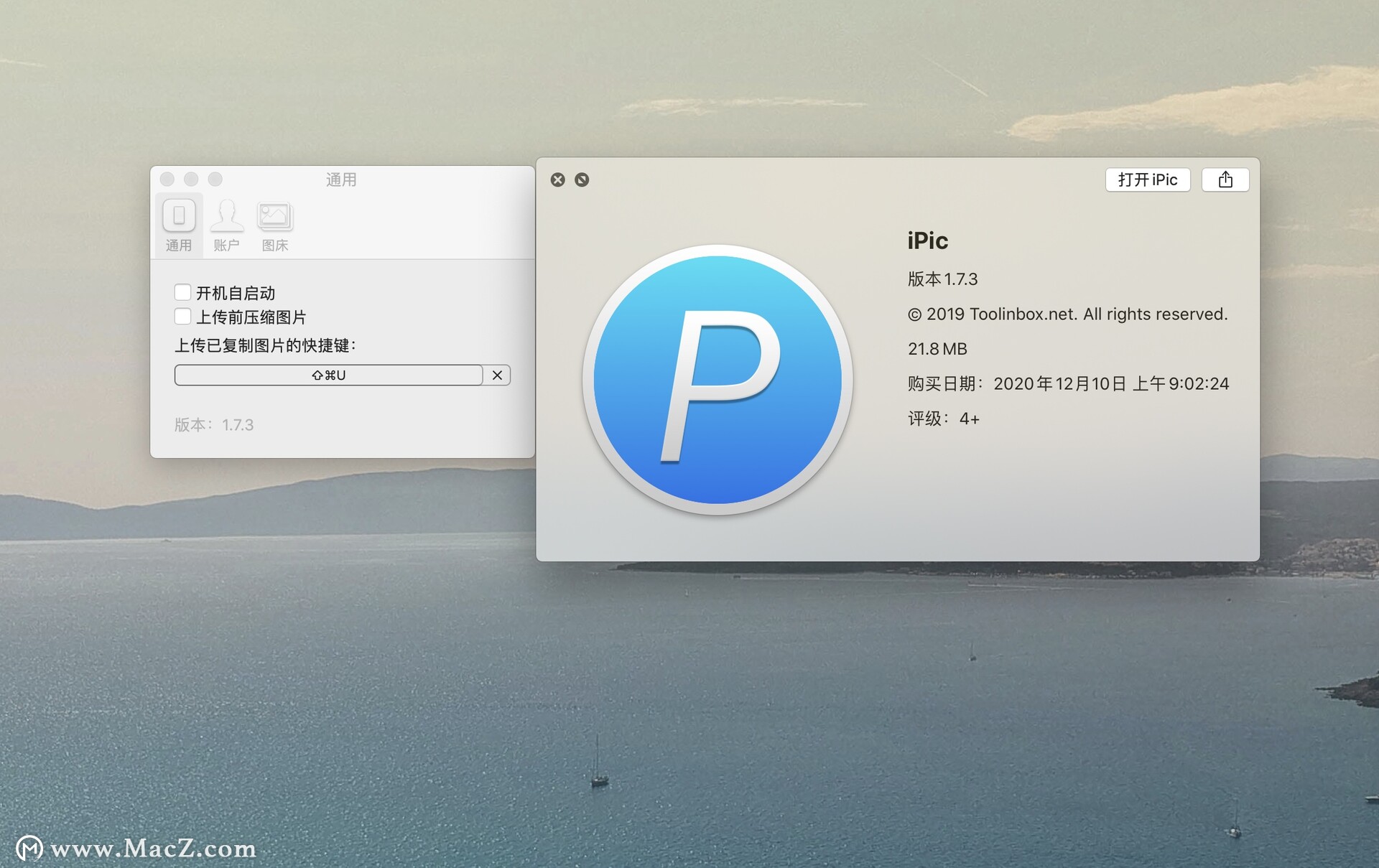Enable 开机自启动 launch at login checkbox
Image resolution: width=1379 pixels, height=868 pixels.
(x=182, y=292)
